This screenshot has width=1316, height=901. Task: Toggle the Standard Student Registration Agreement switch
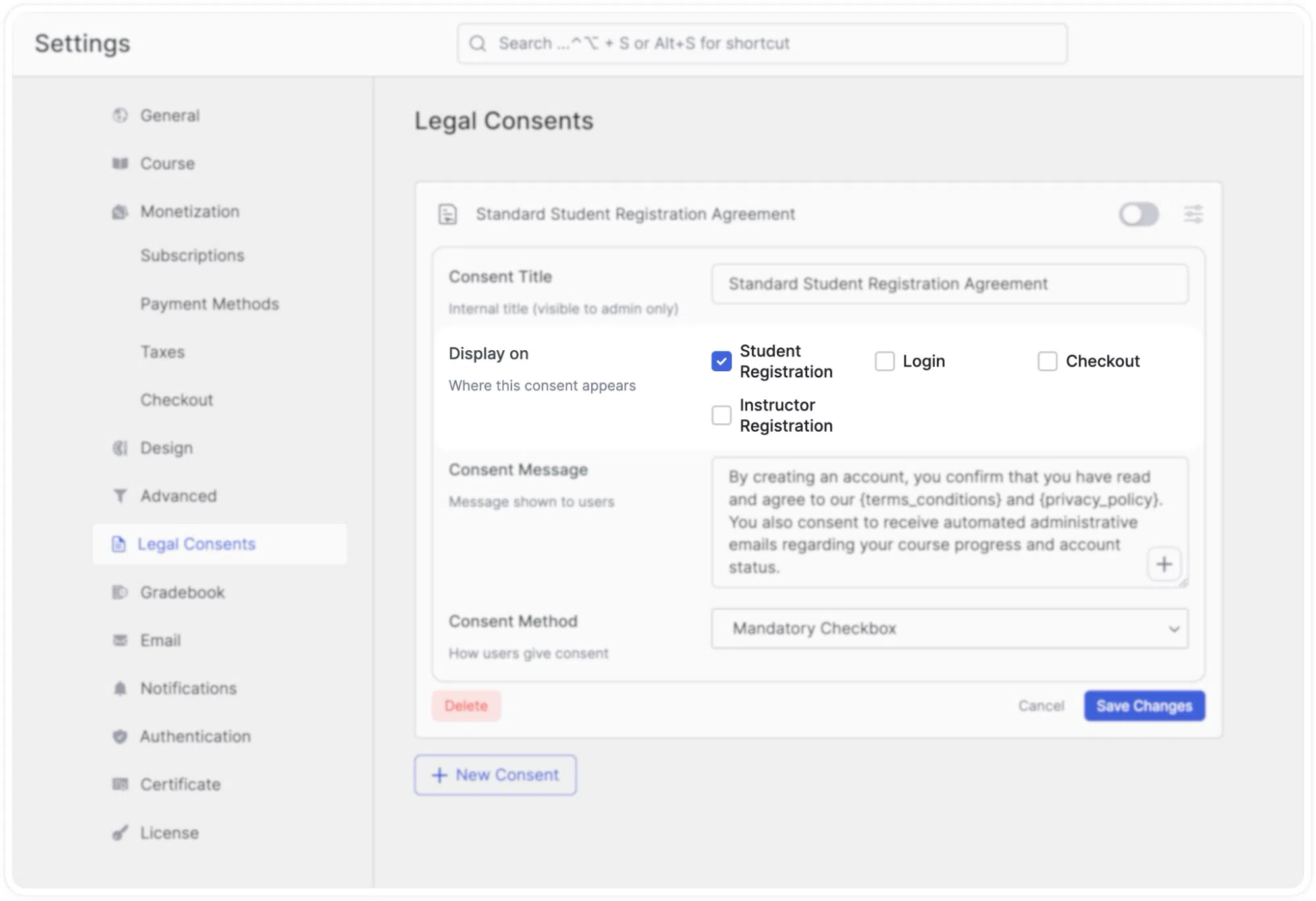1139,214
